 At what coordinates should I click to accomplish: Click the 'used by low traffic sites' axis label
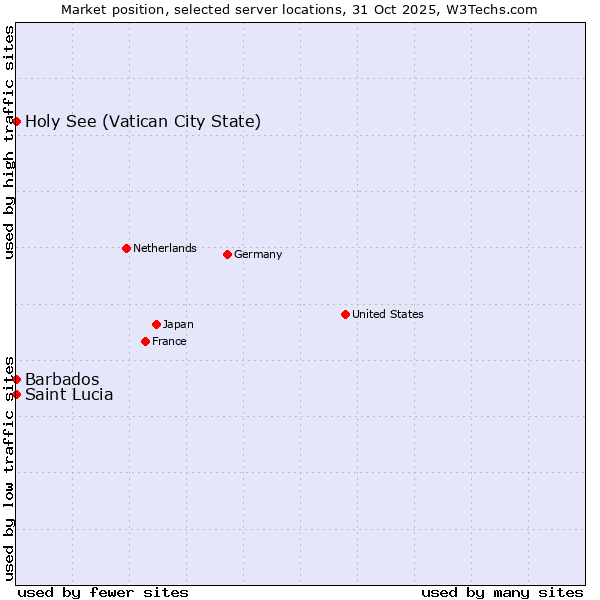click(x=9, y=467)
